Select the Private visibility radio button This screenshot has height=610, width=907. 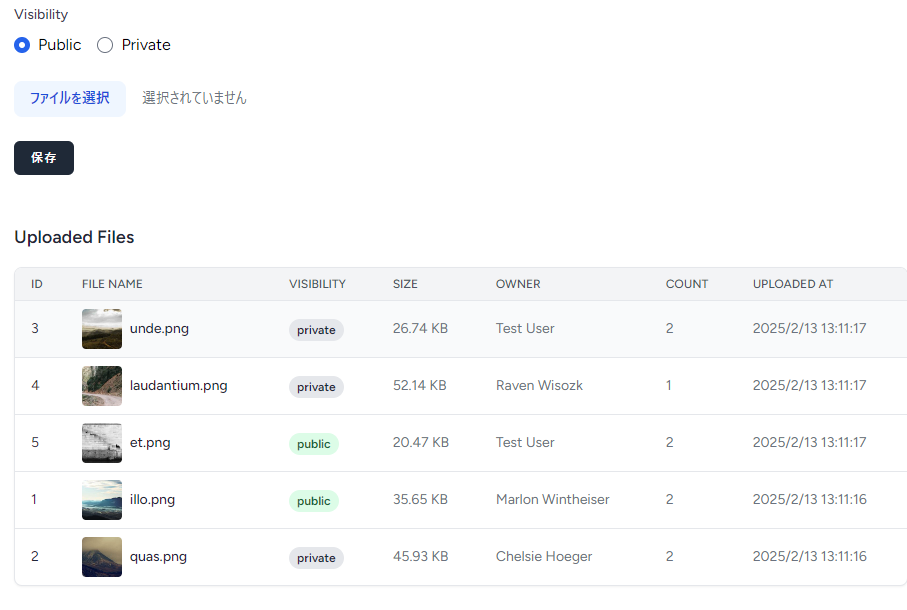pyautogui.click(x=105, y=45)
